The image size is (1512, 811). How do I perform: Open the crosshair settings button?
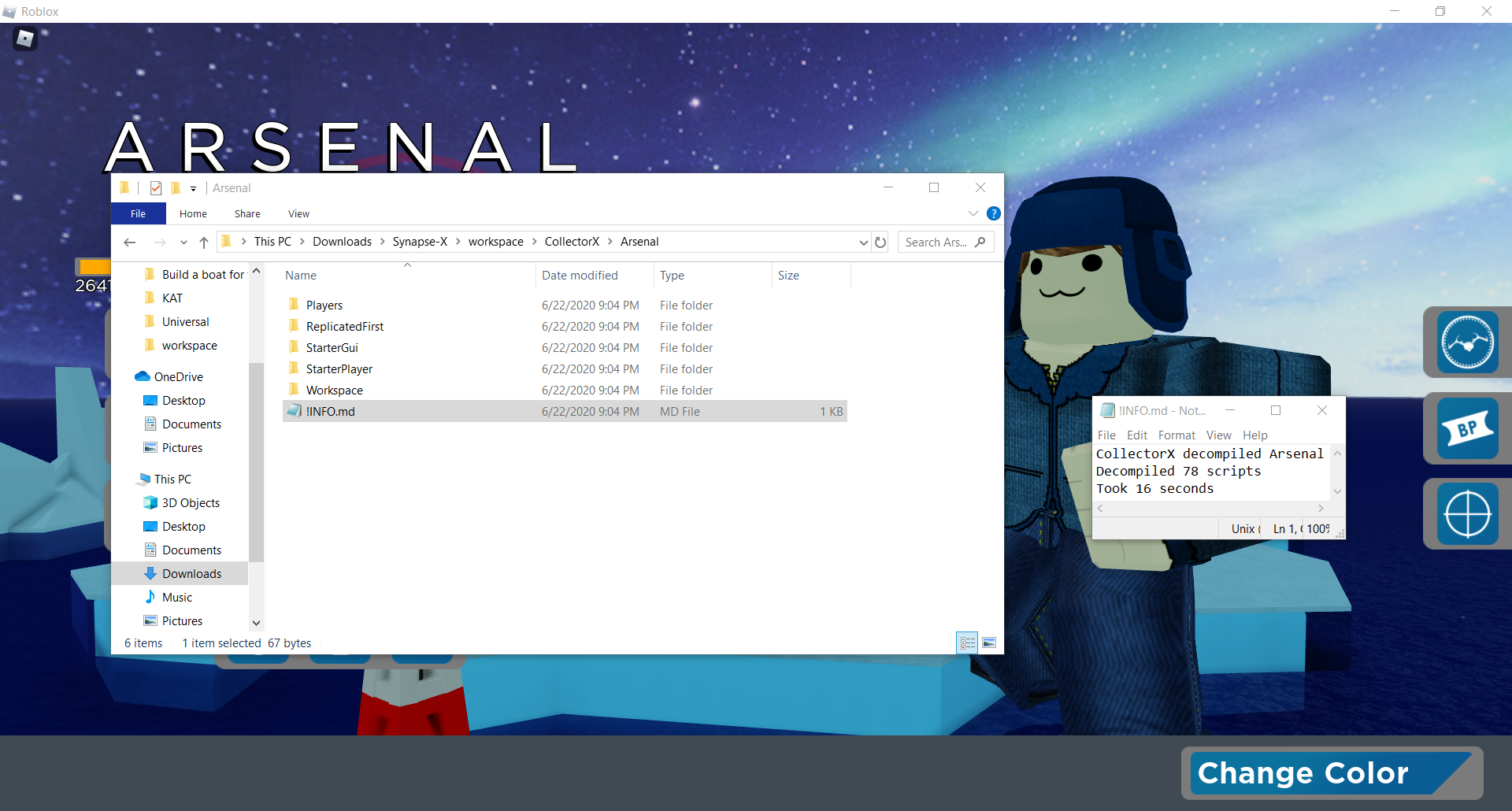tap(1468, 514)
